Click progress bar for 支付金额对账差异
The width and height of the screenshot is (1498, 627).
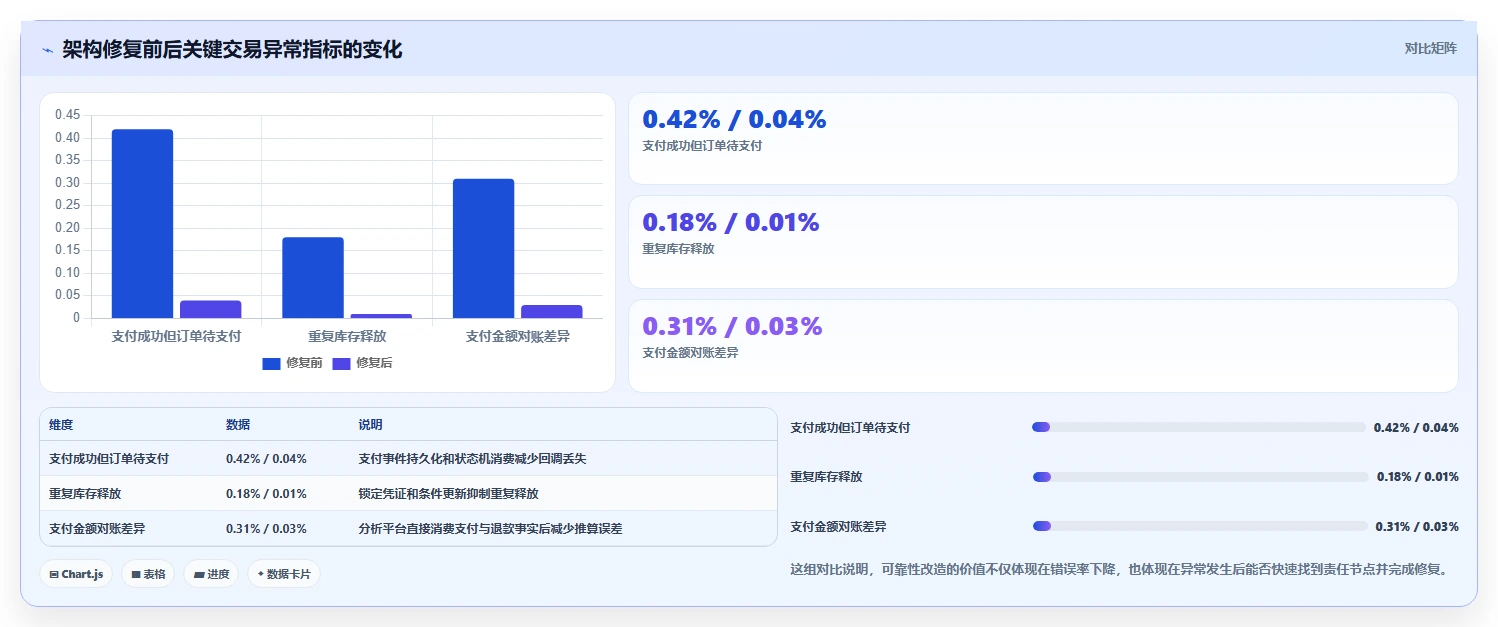(1200, 526)
